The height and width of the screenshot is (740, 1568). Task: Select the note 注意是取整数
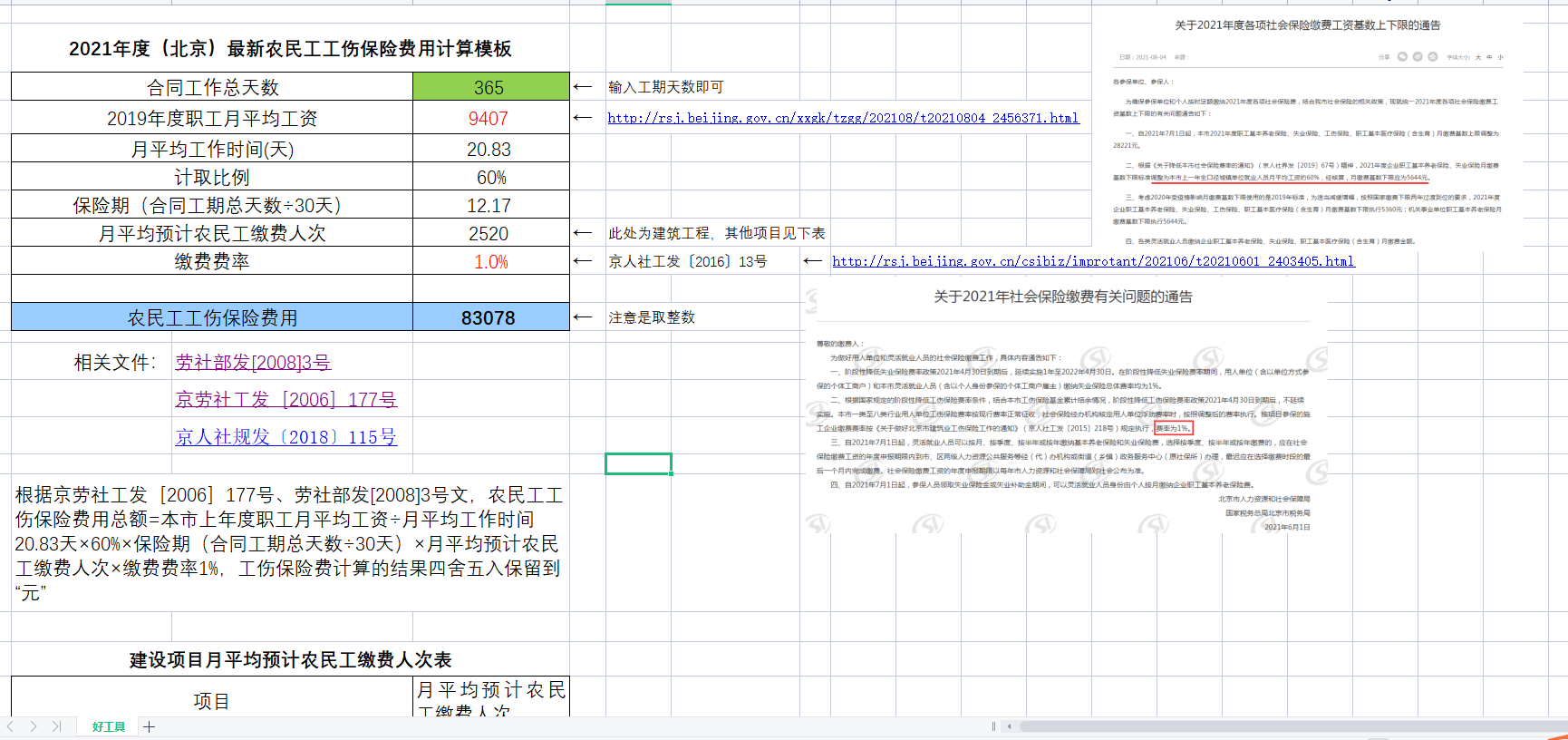pyautogui.click(x=652, y=317)
